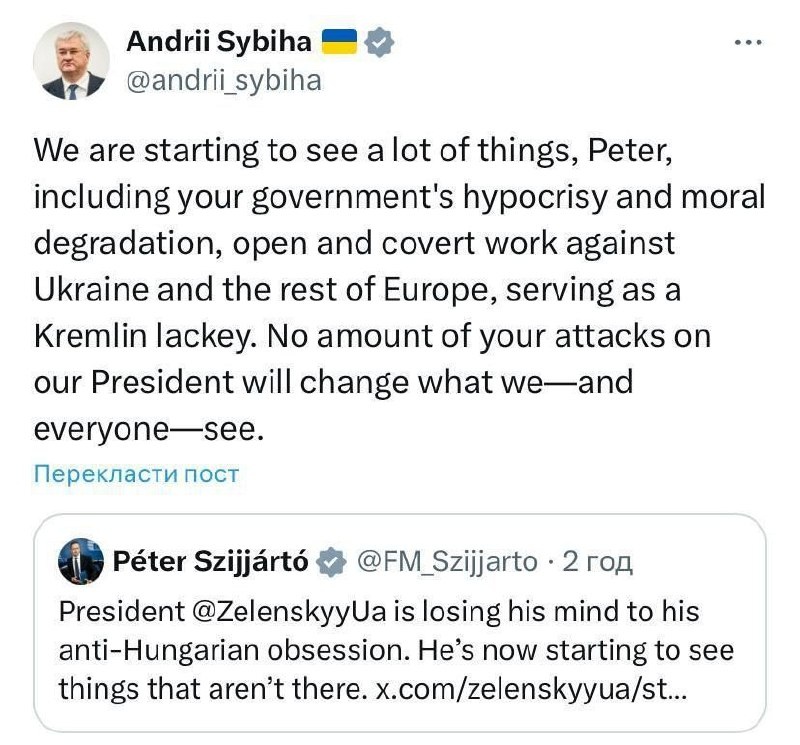Click the quoted post's 'things that aren't there' text
Viewport: 800px width, 745px height.
coord(213,689)
